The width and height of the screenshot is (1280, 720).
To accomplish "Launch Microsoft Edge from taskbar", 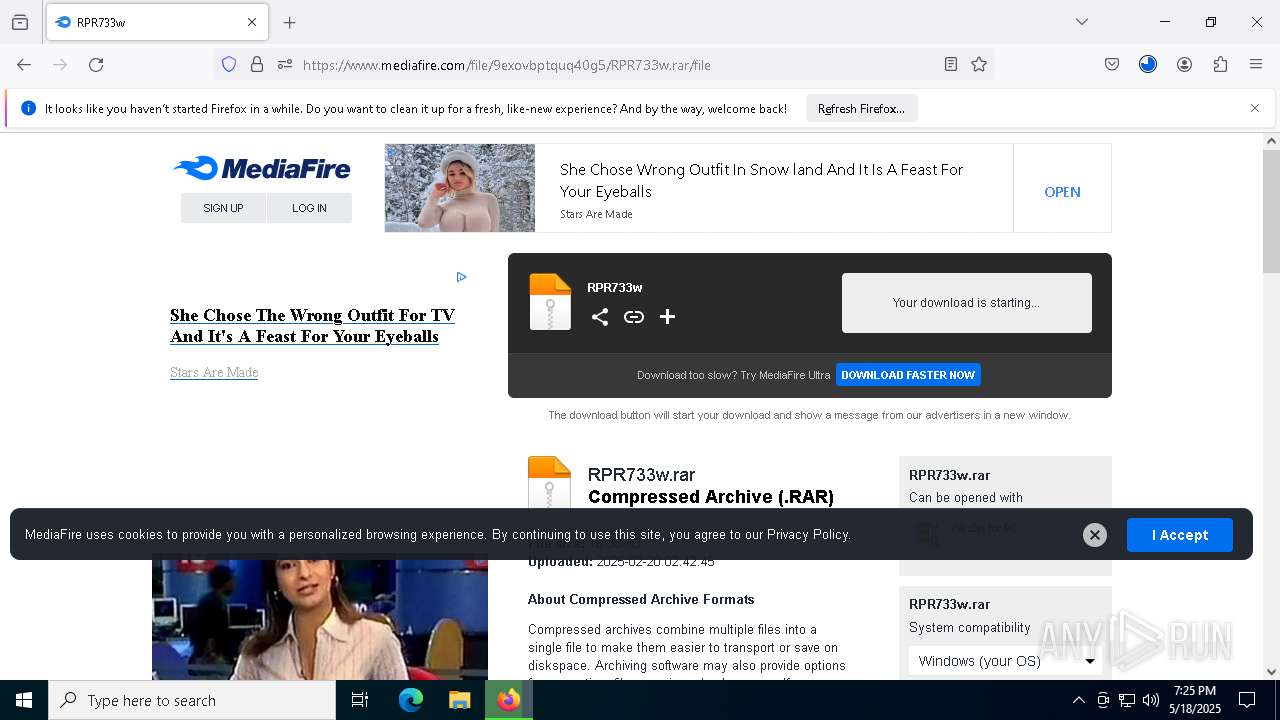I will click(411, 700).
